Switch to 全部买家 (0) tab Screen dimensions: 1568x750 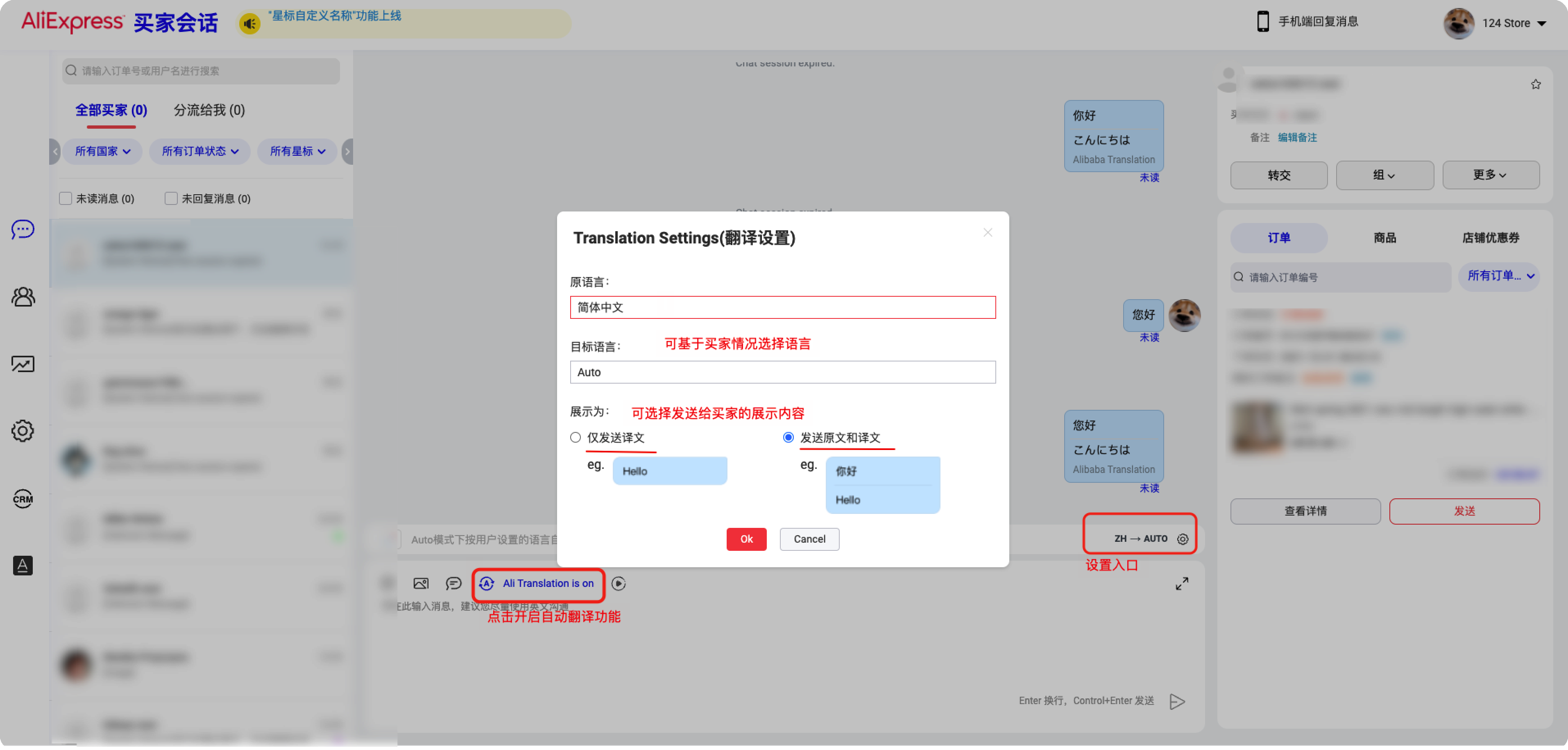coord(111,110)
